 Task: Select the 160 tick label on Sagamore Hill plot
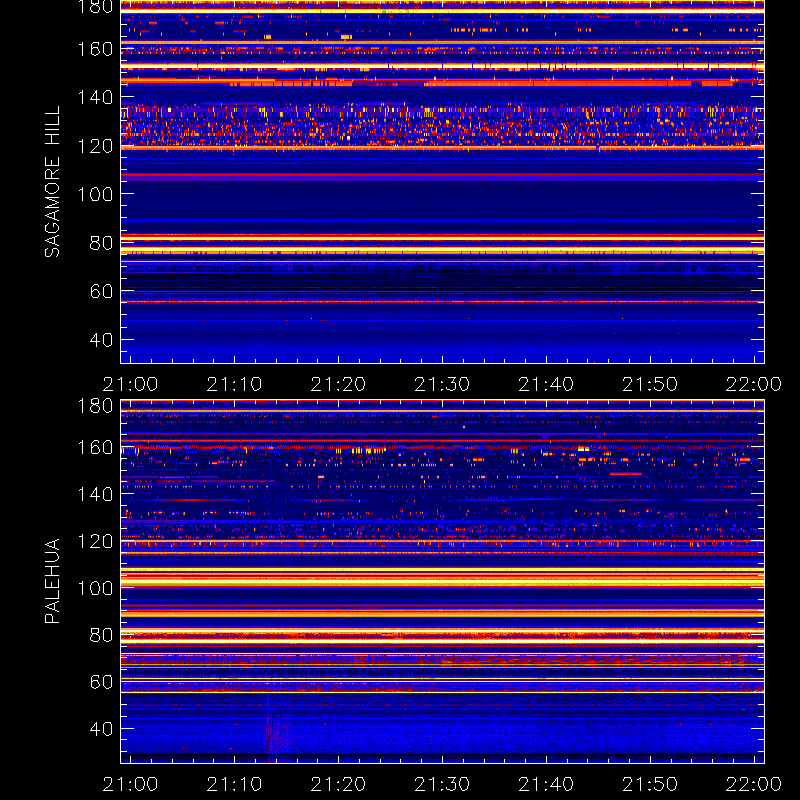(x=95, y=49)
